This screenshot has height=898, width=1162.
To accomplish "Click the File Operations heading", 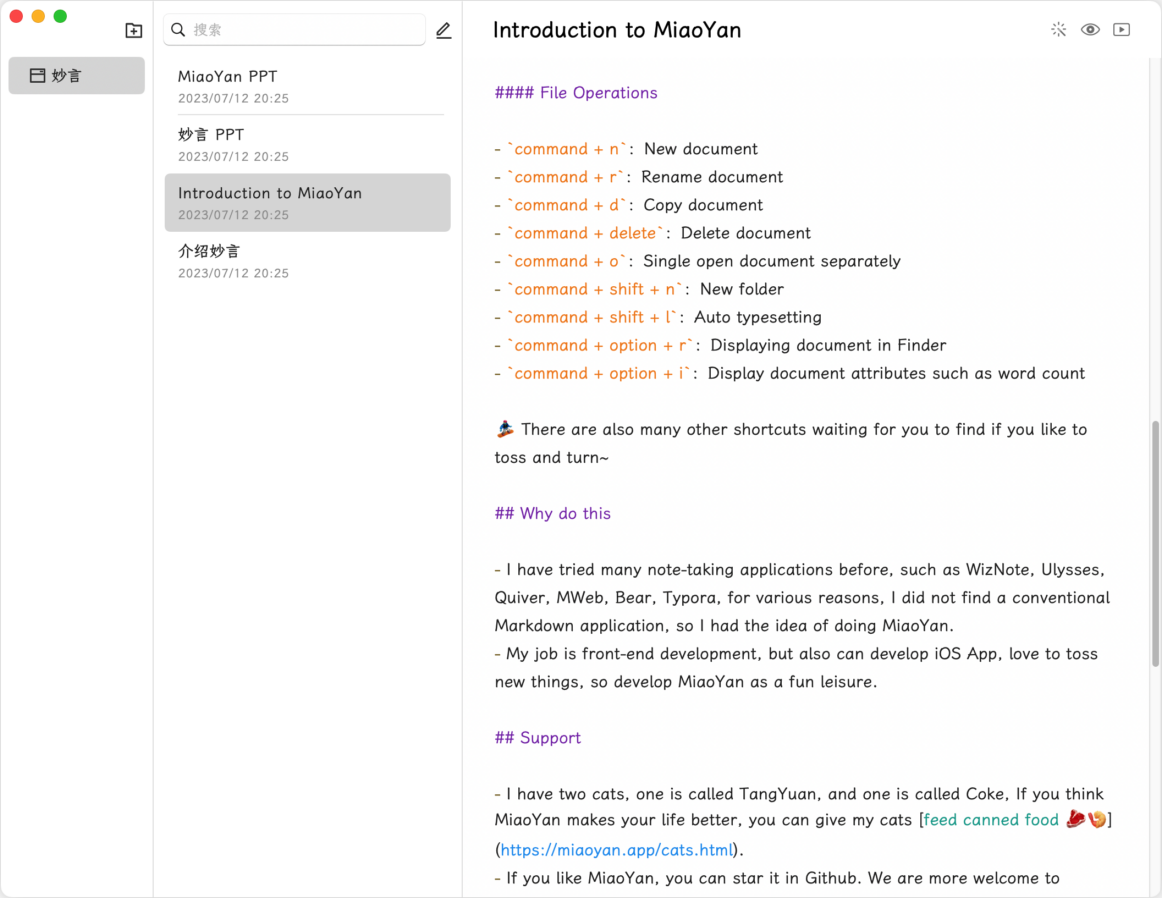I will point(576,93).
